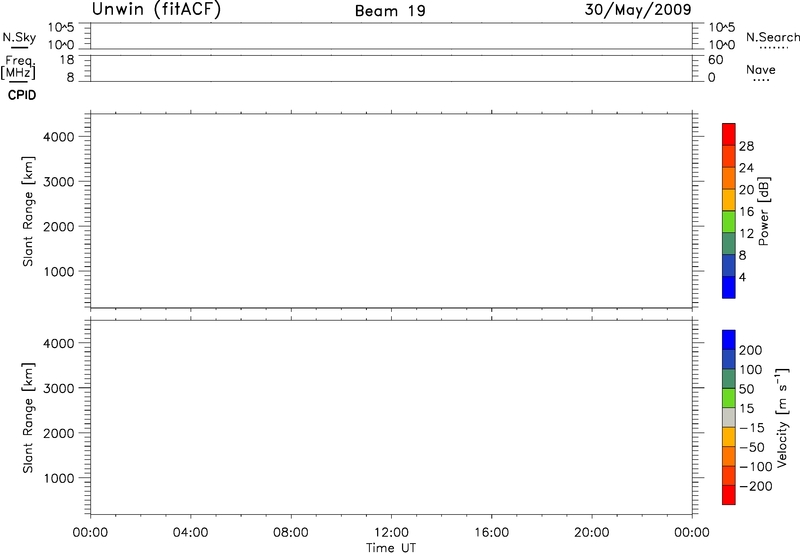Viewport: 800px width, 554px height.
Task: Click the 'Velocity [m s-1]' colorbar title
Action: tap(782, 417)
